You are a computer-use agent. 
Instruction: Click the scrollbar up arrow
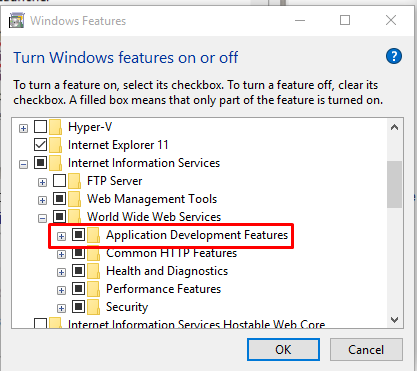pos(395,127)
